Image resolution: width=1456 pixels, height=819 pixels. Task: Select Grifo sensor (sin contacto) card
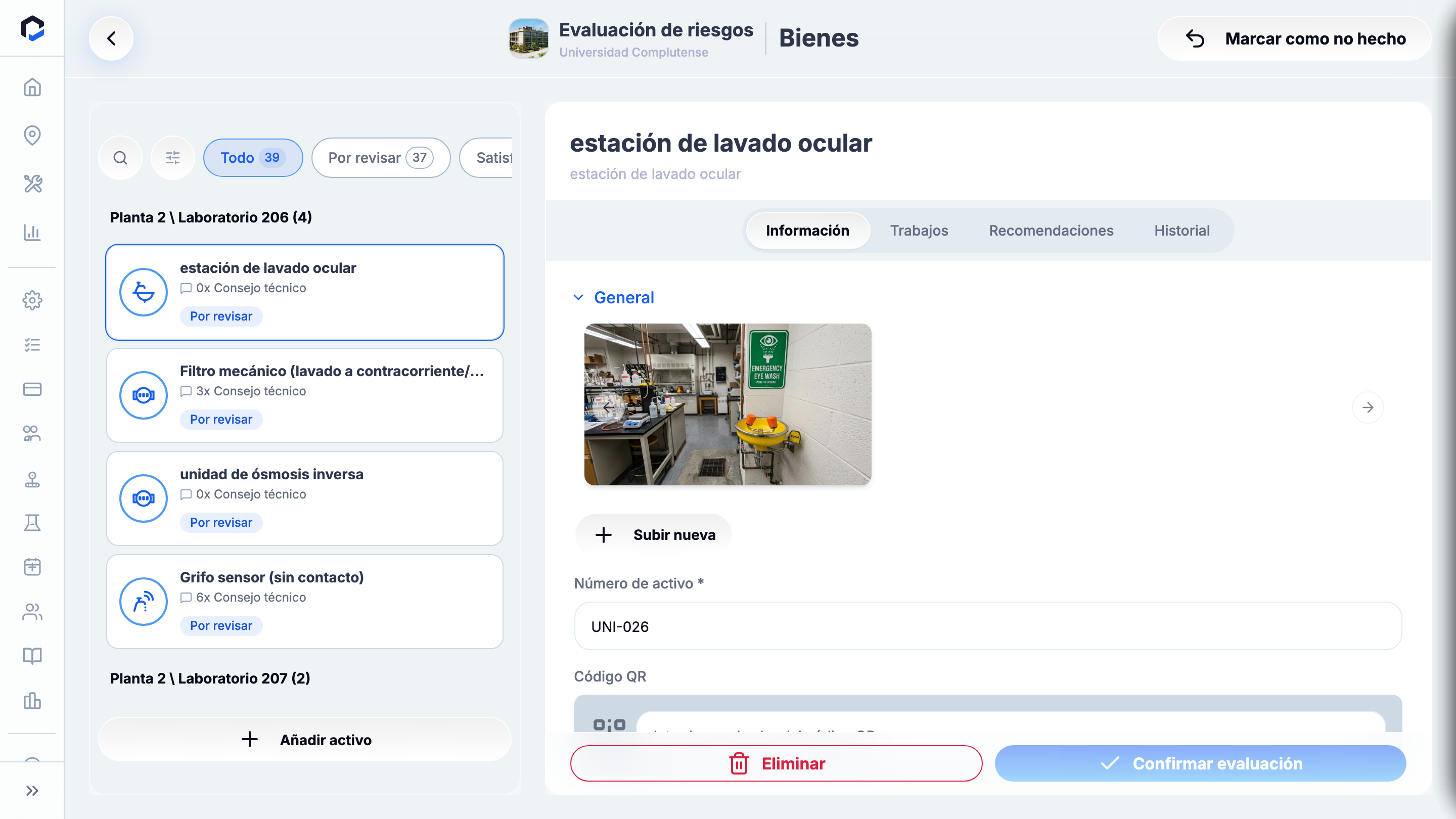click(305, 602)
